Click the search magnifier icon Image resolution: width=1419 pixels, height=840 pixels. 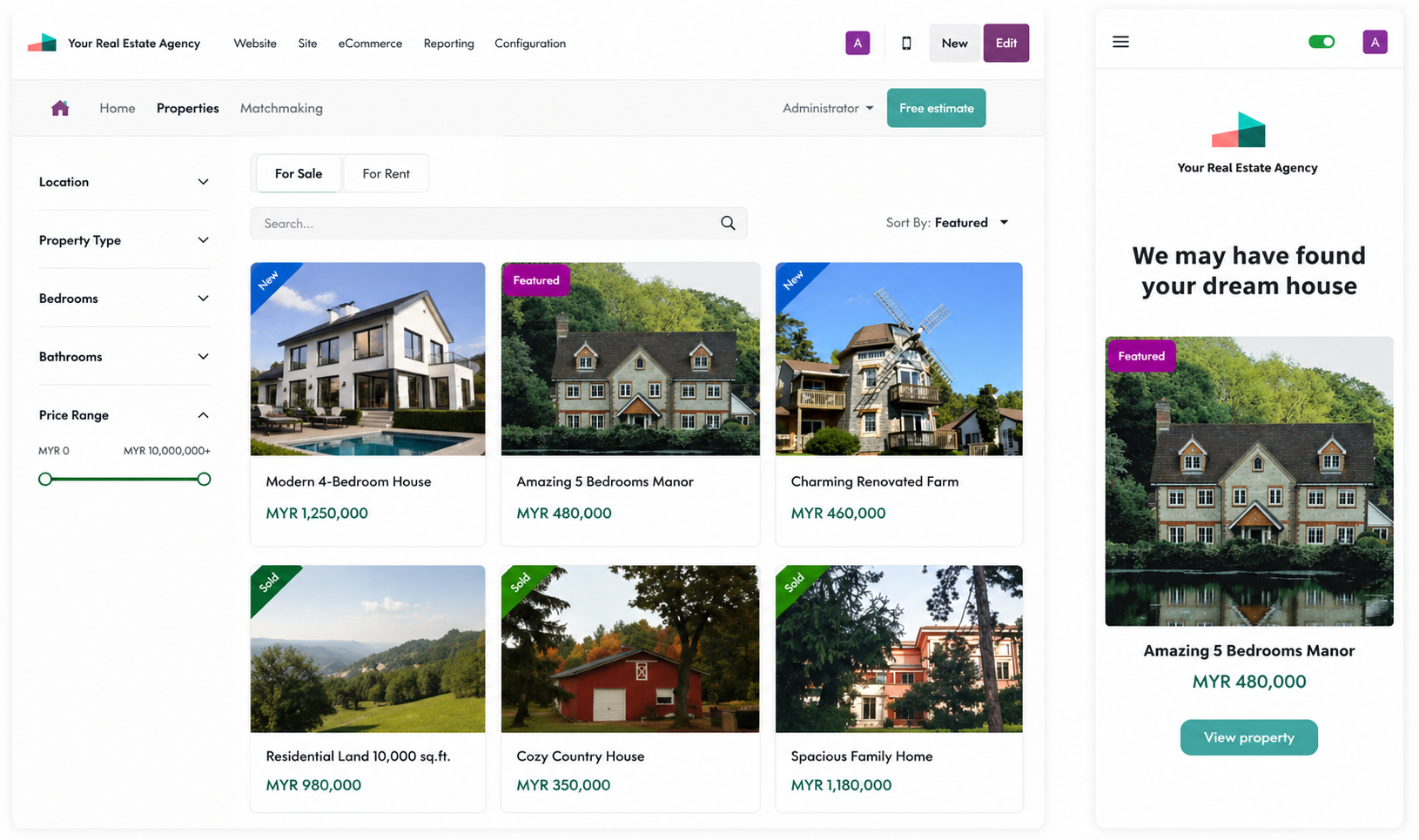(728, 223)
